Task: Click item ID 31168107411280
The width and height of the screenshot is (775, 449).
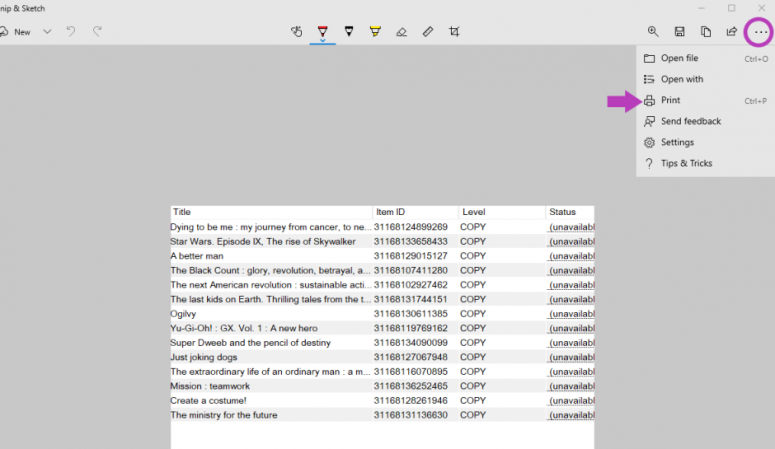Action: 411,270
